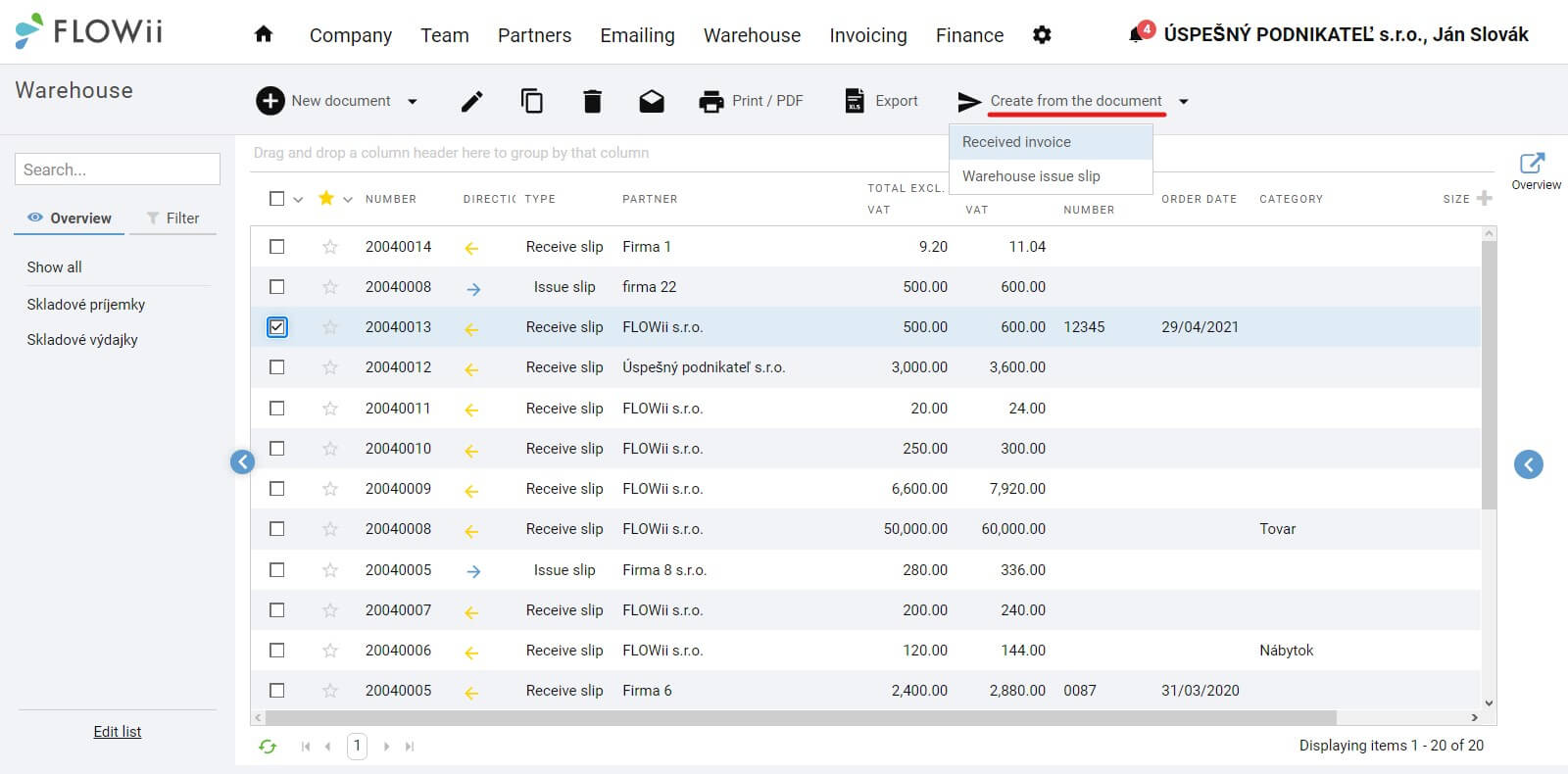Open the Warehouse menu

point(752,35)
